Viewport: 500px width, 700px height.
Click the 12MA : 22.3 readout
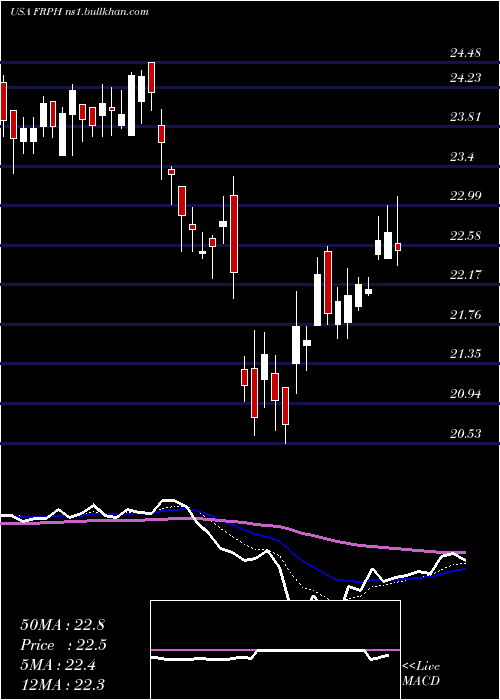point(62,684)
